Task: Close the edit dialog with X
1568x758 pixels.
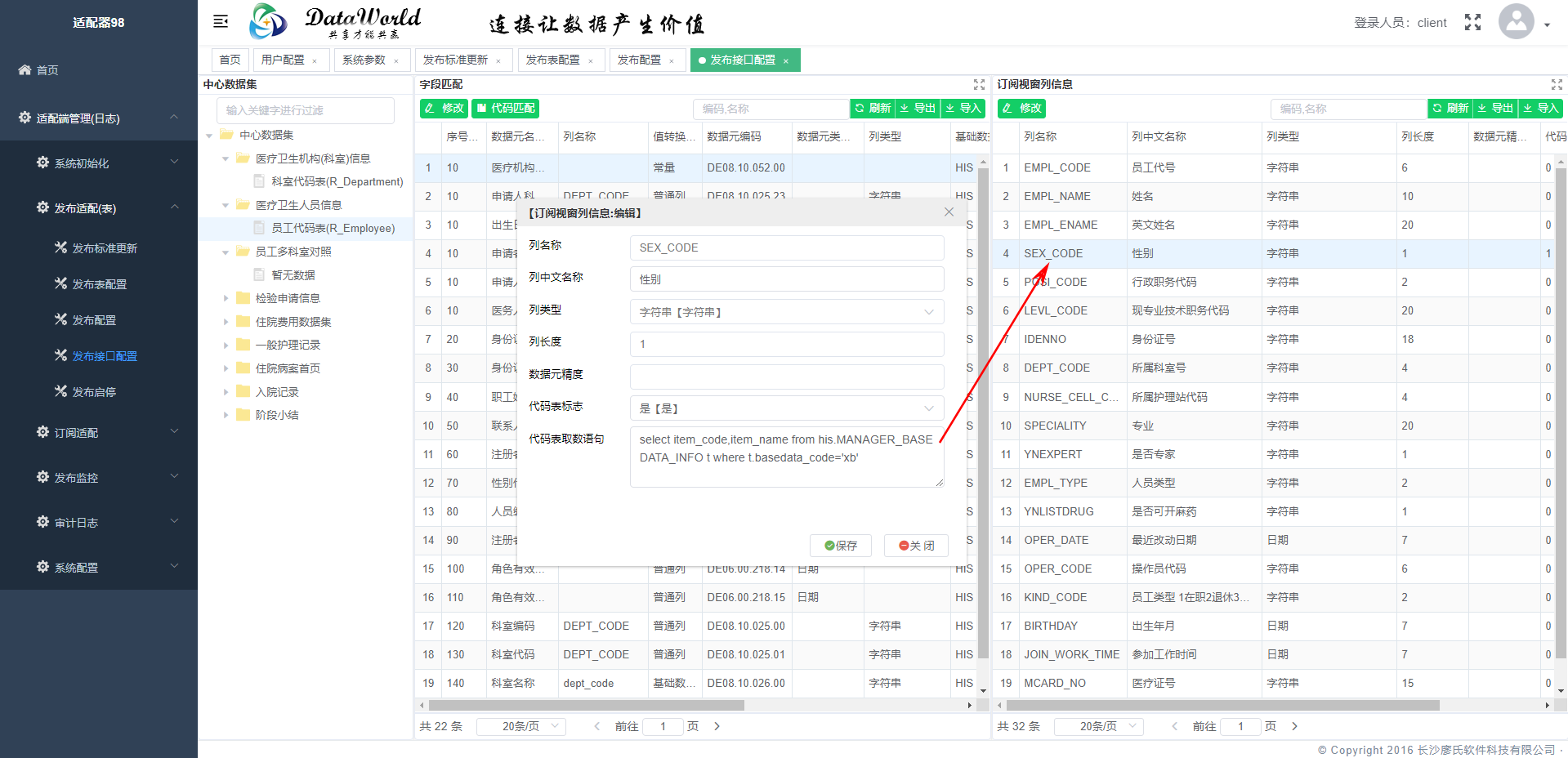Action: 949,212
